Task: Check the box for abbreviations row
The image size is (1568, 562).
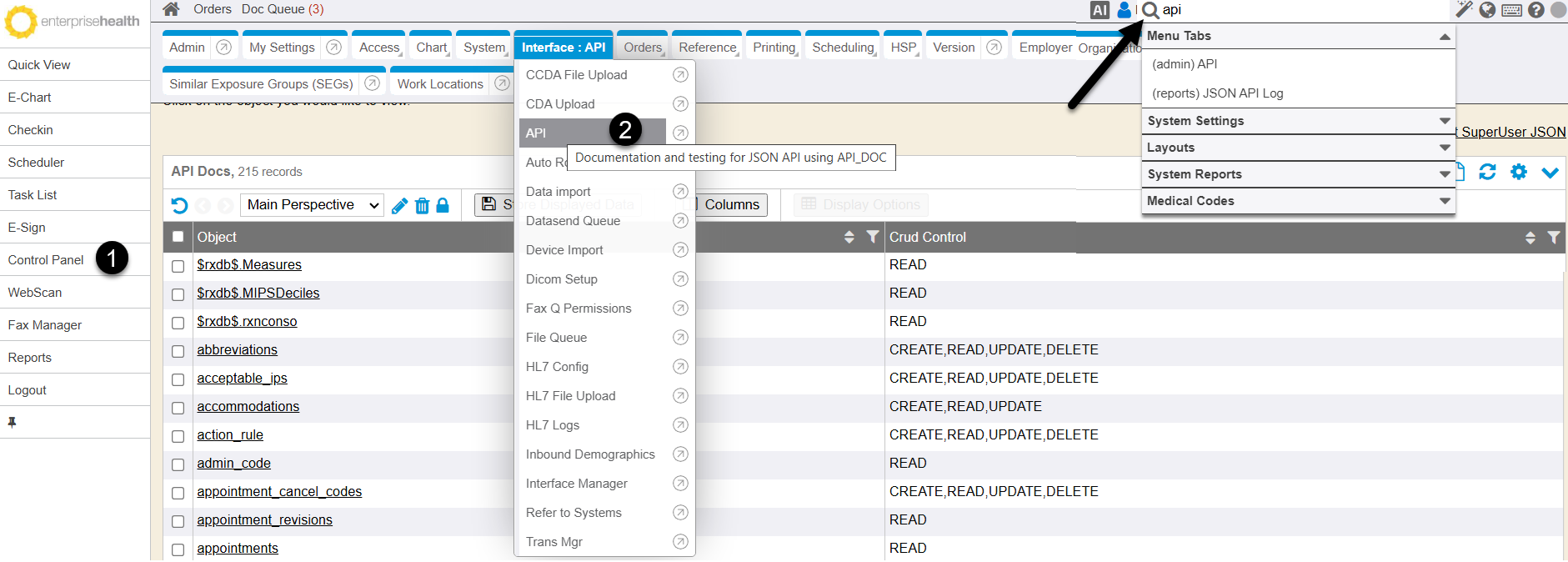Action: (x=178, y=351)
